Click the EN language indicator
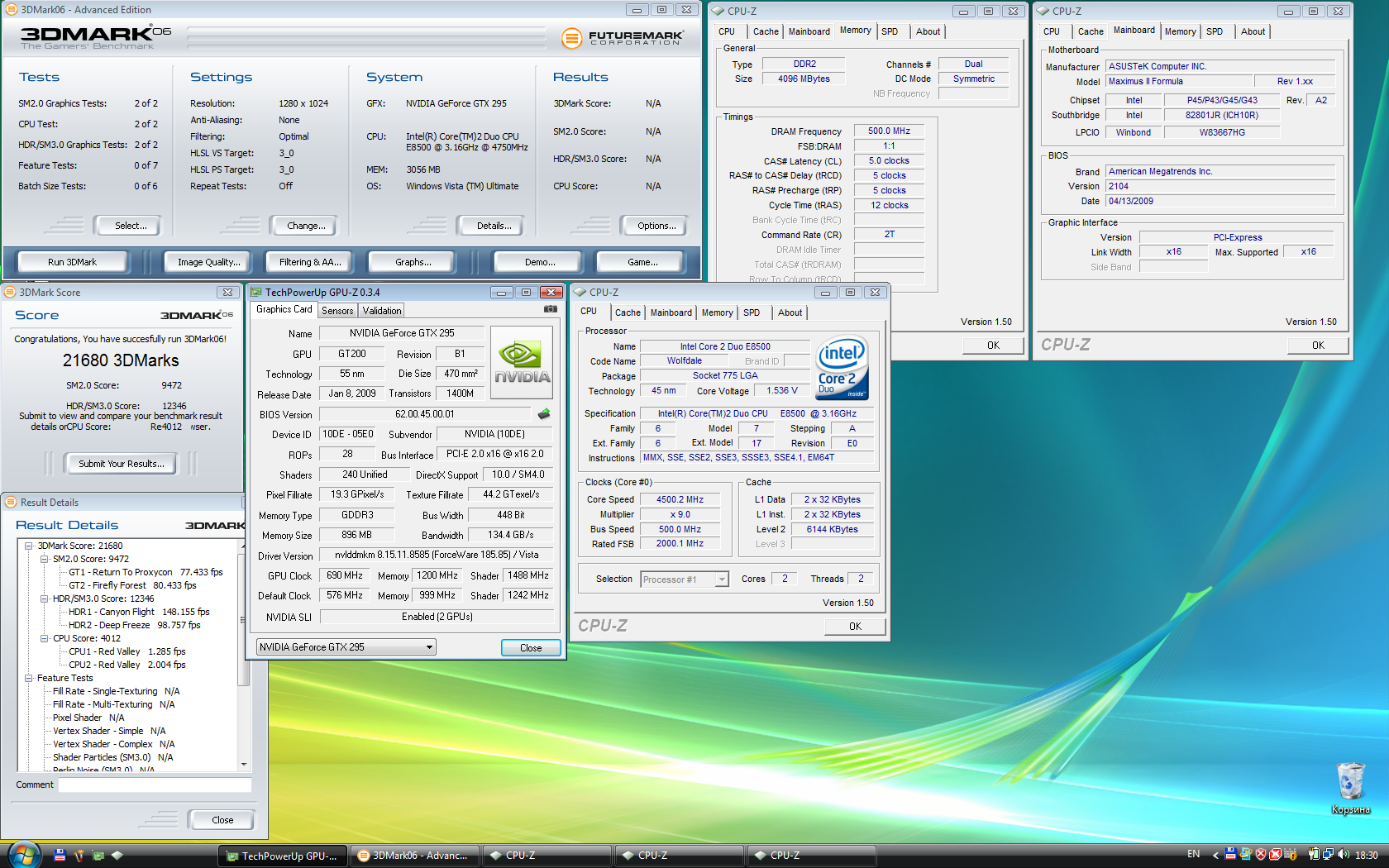1389x868 pixels. pos(1193,854)
